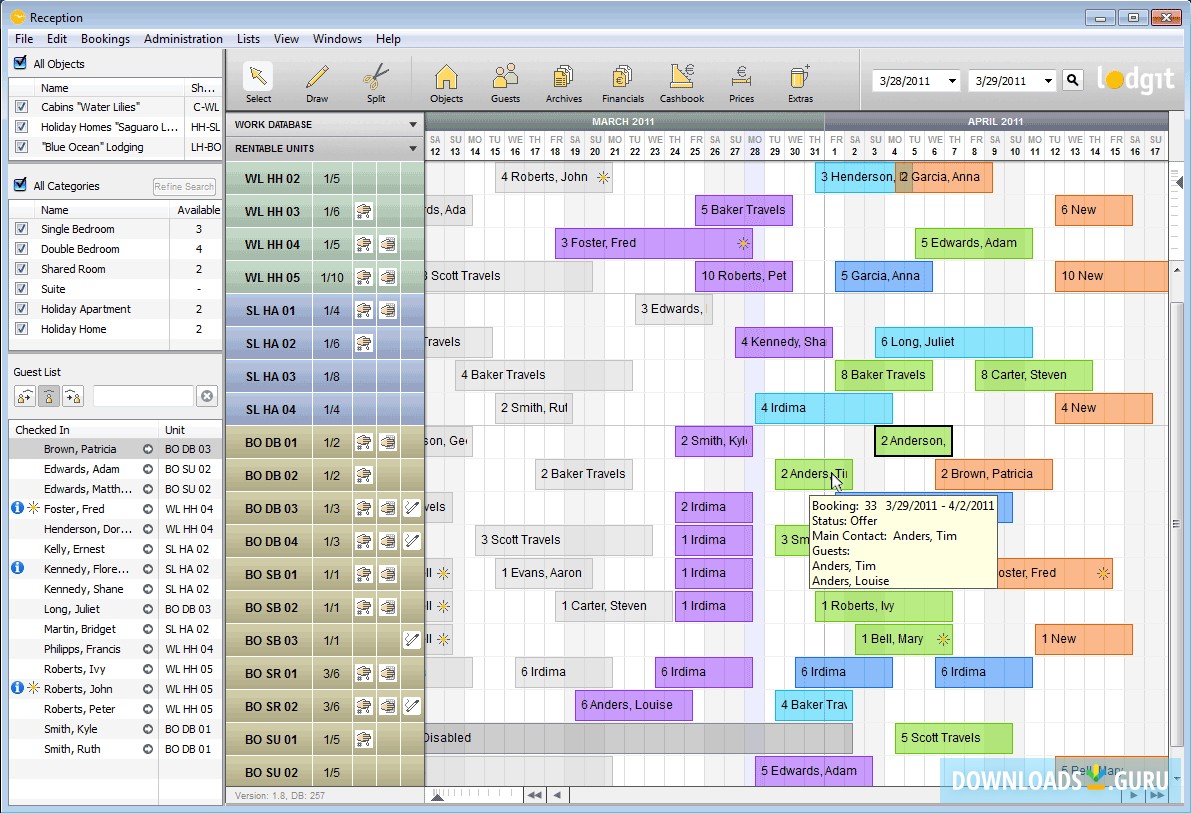Open the Financials module

click(x=622, y=80)
